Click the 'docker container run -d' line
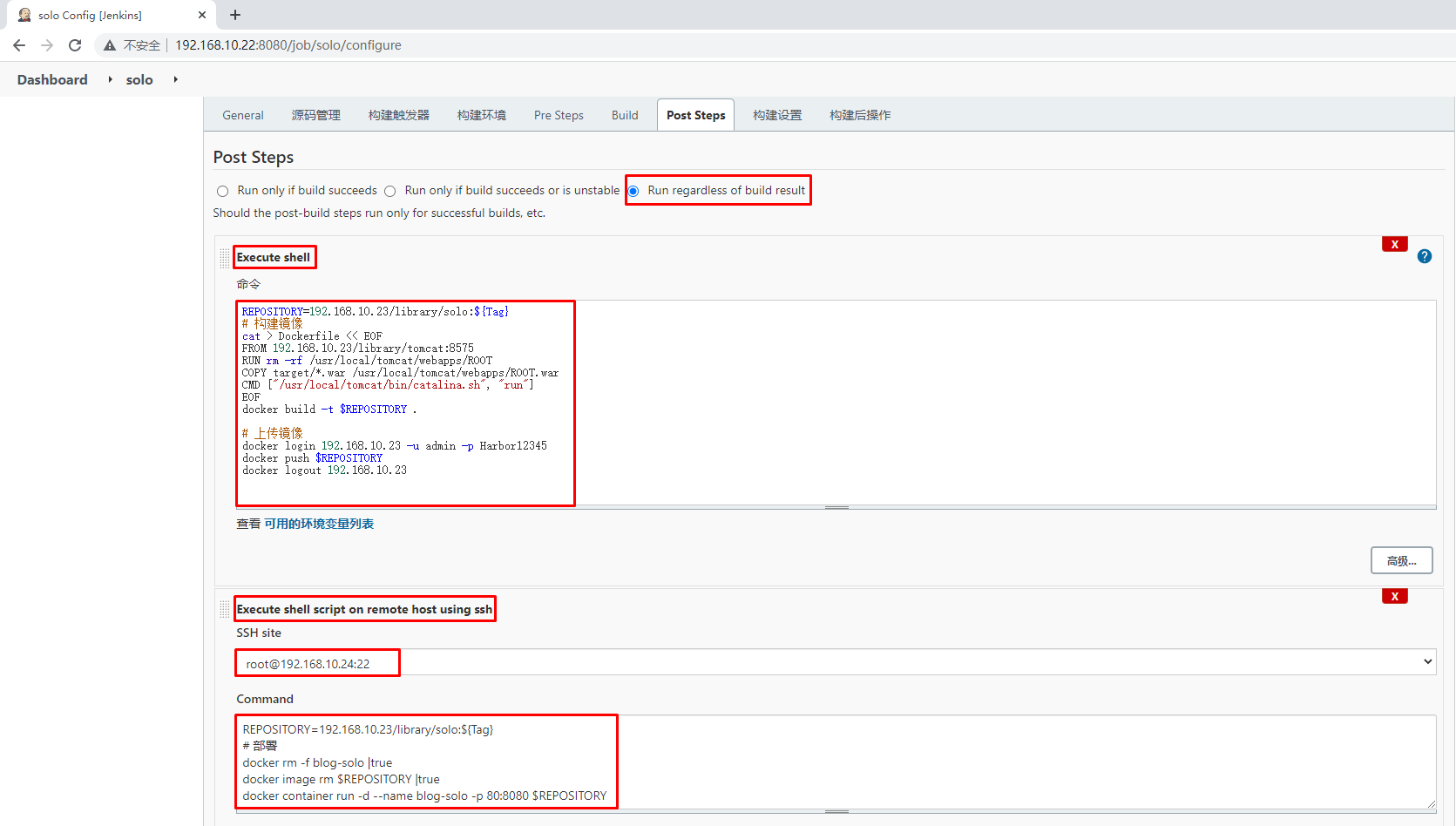The height and width of the screenshot is (826, 1456). [x=424, y=796]
